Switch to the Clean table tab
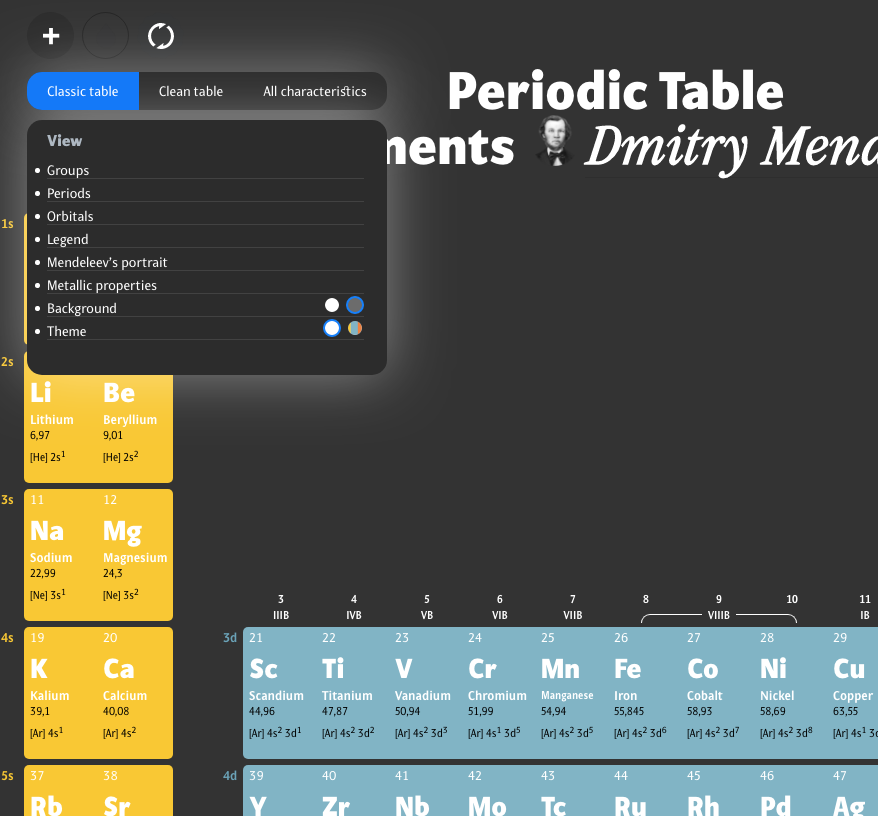Image resolution: width=878 pixels, height=816 pixels. [x=191, y=91]
